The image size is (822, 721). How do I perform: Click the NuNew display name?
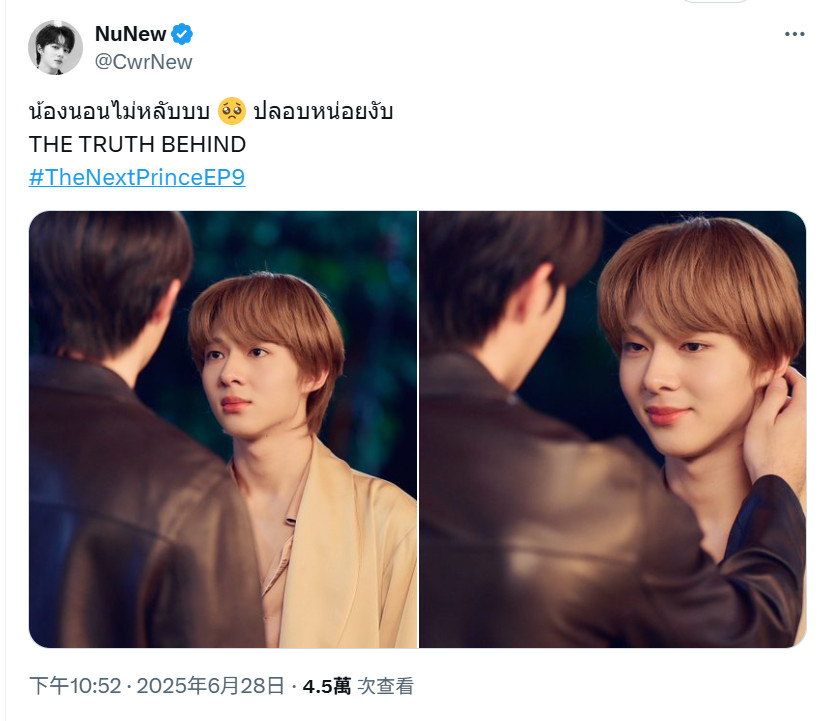131,34
